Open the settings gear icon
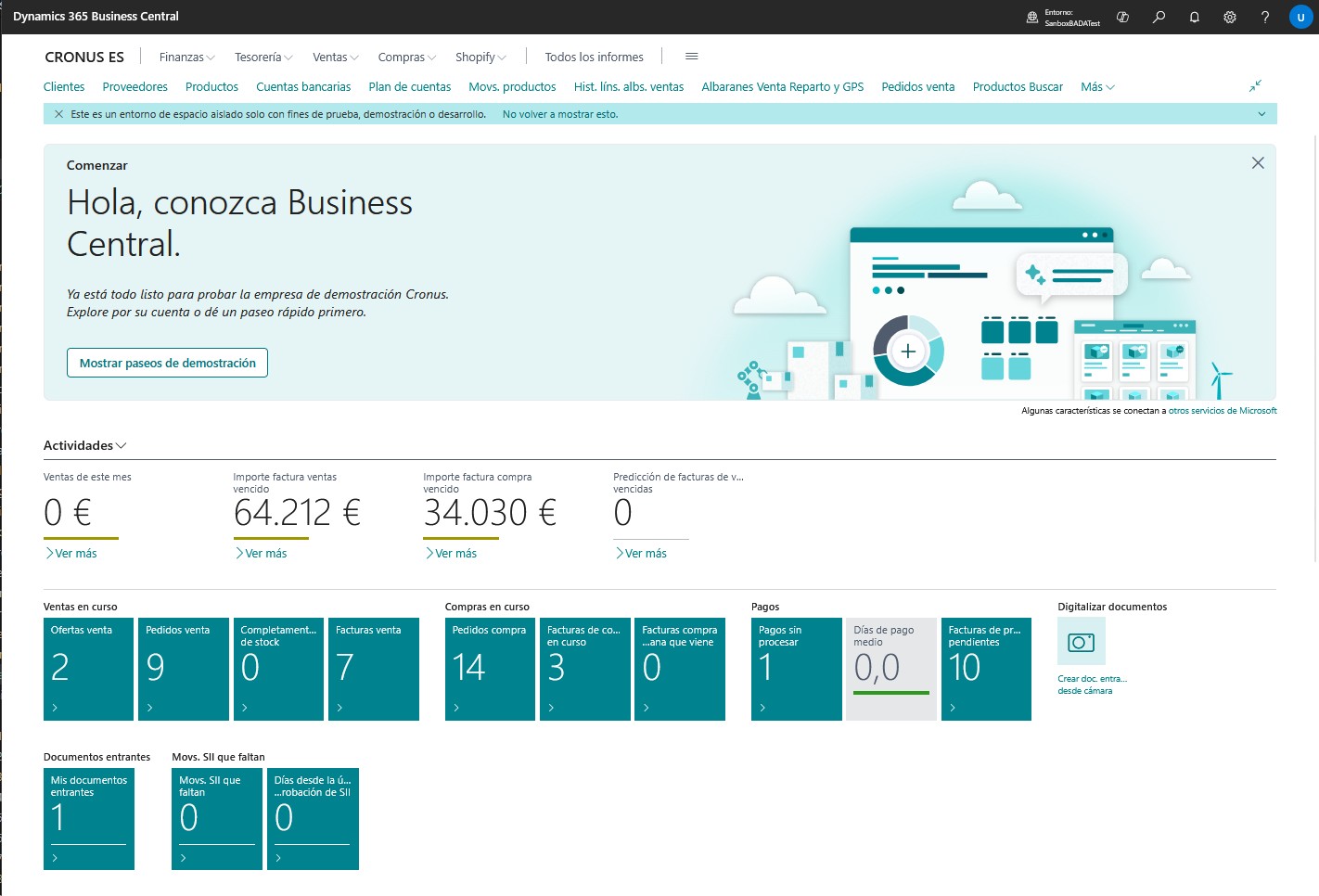The image size is (1319, 896). click(1230, 17)
